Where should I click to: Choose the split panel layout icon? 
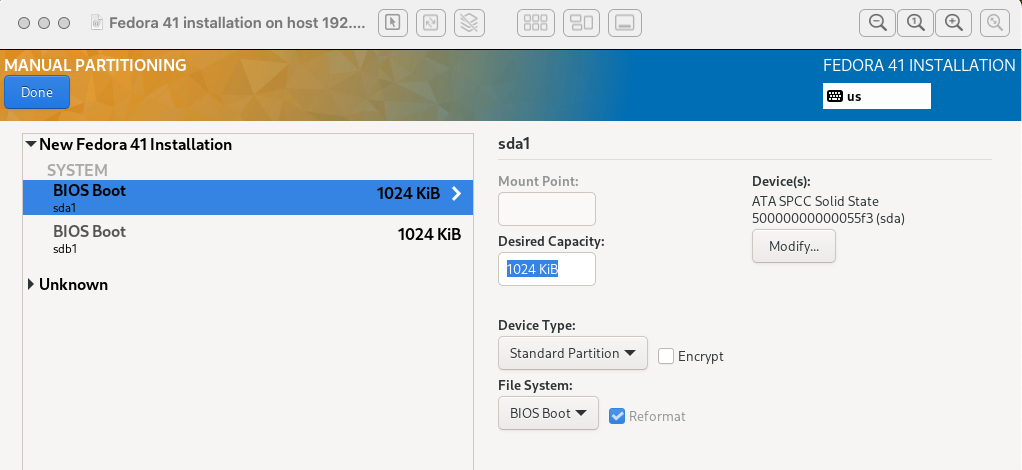point(581,23)
